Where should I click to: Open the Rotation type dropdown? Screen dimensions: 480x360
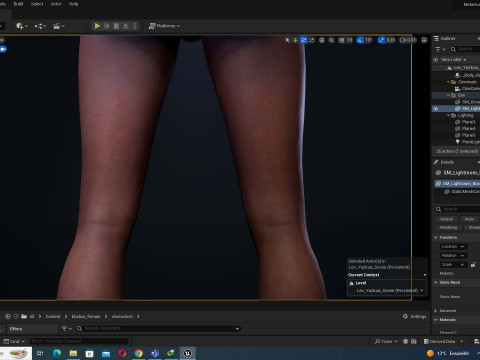click(454, 256)
